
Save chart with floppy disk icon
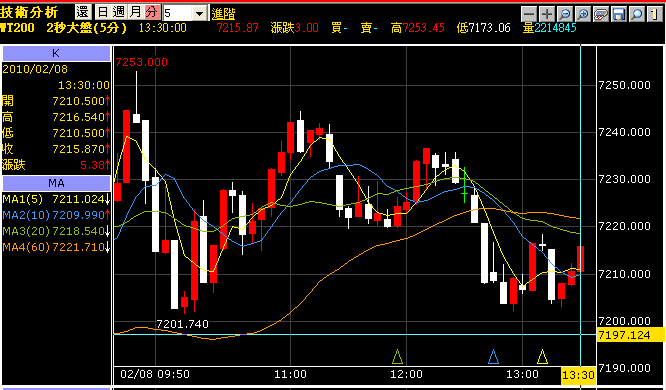(619, 14)
